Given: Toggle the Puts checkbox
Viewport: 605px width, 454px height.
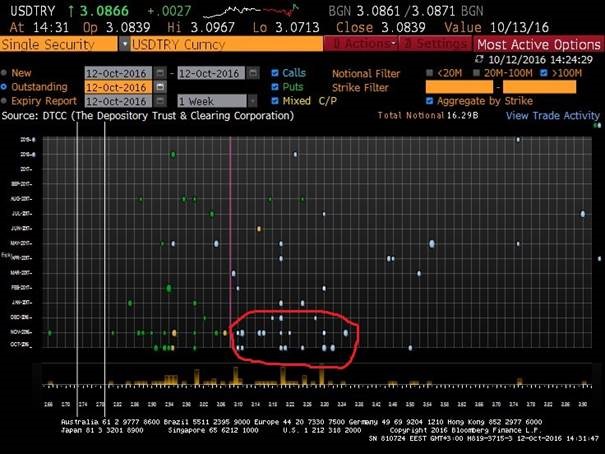Looking at the screenshot, I should coord(275,87).
